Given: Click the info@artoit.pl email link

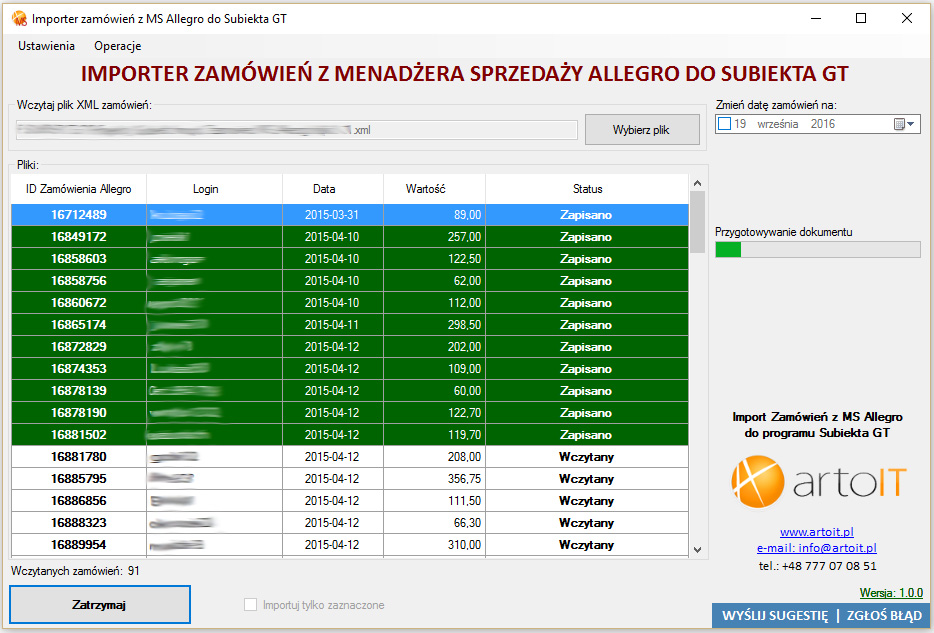Looking at the screenshot, I should pos(816,548).
